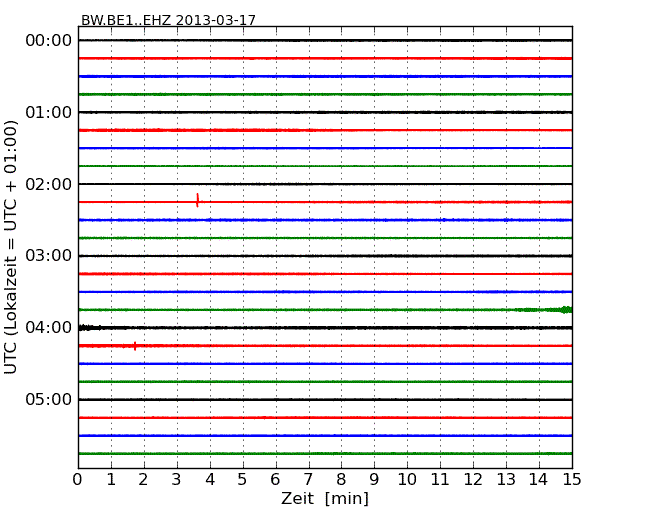Screen dimensions: 650x520
Task: Select the 04:00 time label
Action: coord(49,328)
